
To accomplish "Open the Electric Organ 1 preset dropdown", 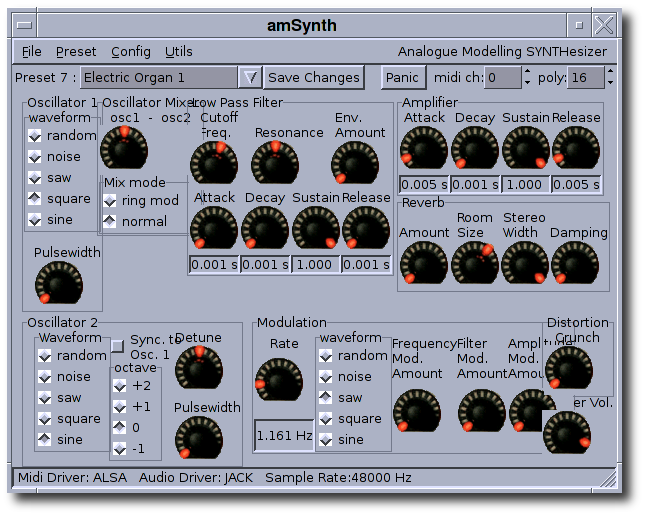I will pyautogui.click(x=159, y=77).
